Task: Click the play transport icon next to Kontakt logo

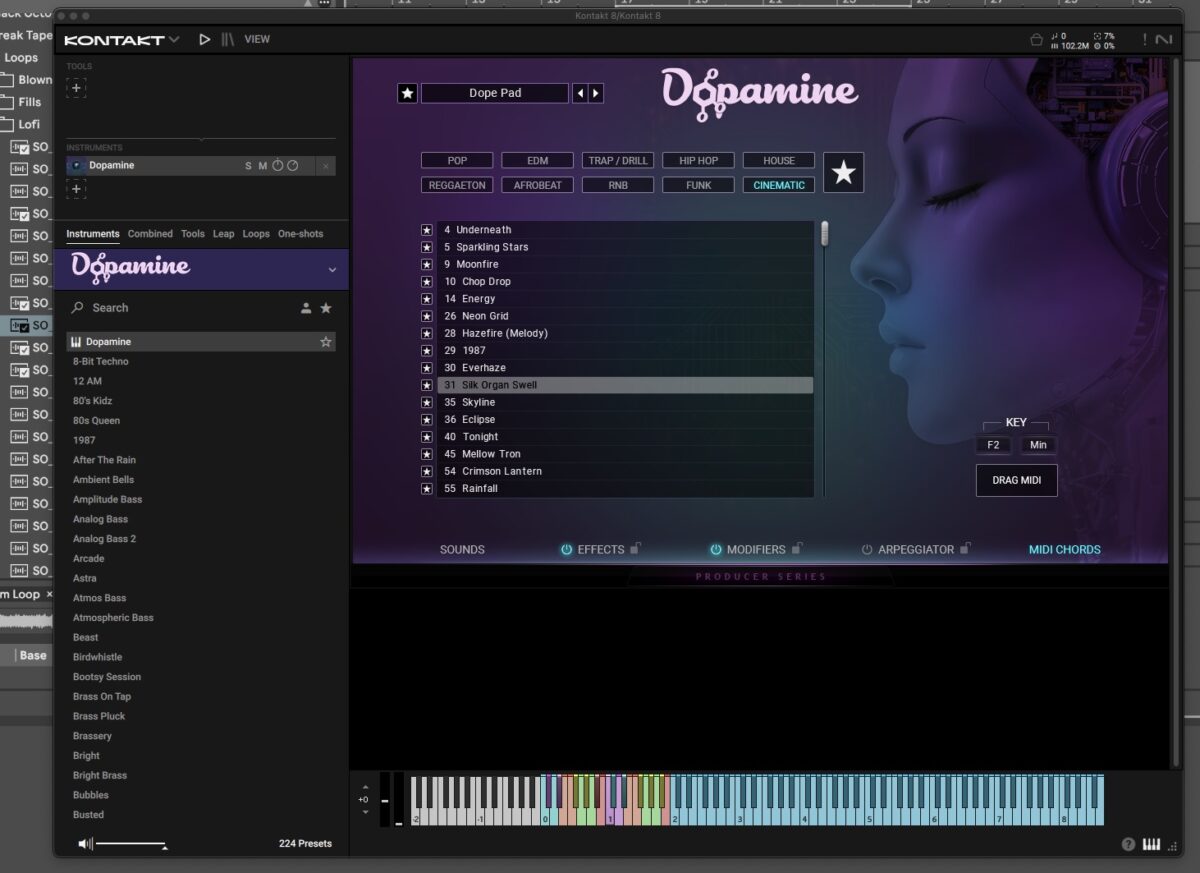Action: 205,39
